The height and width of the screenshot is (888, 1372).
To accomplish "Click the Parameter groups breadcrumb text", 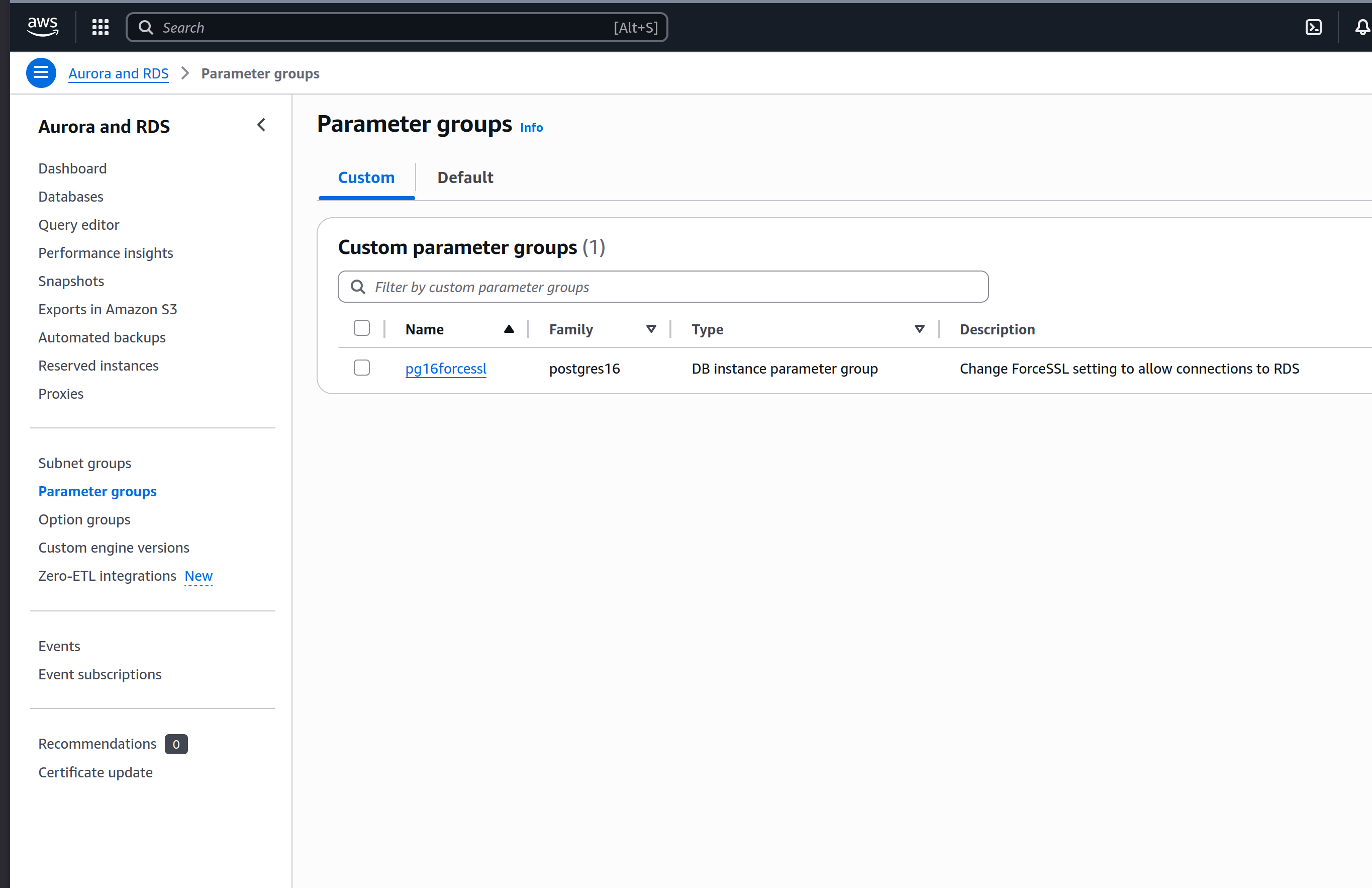I will pos(260,73).
